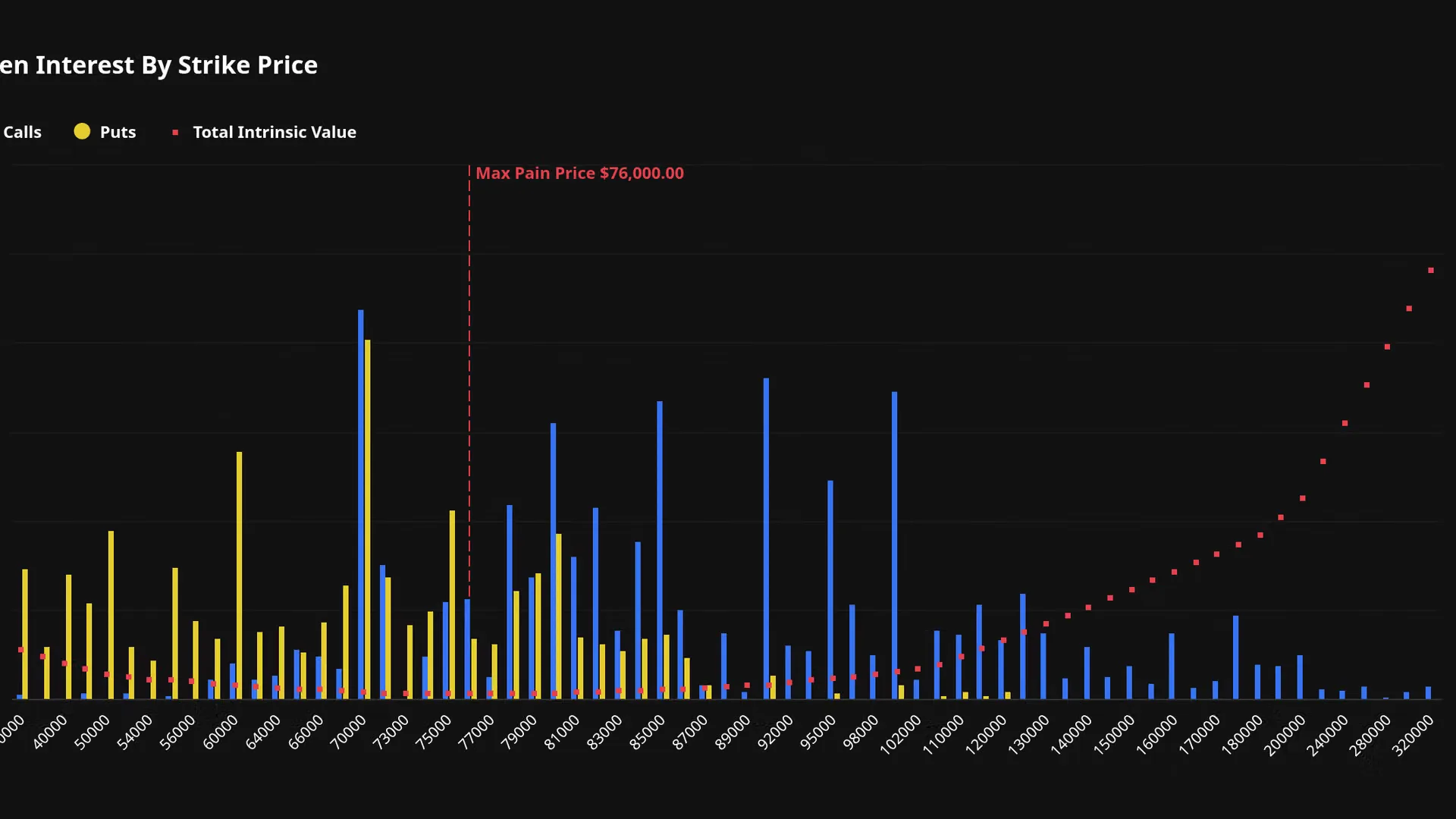Click the 79000 strike axis label
This screenshot has width=1456, height=819.
(519, 733)
